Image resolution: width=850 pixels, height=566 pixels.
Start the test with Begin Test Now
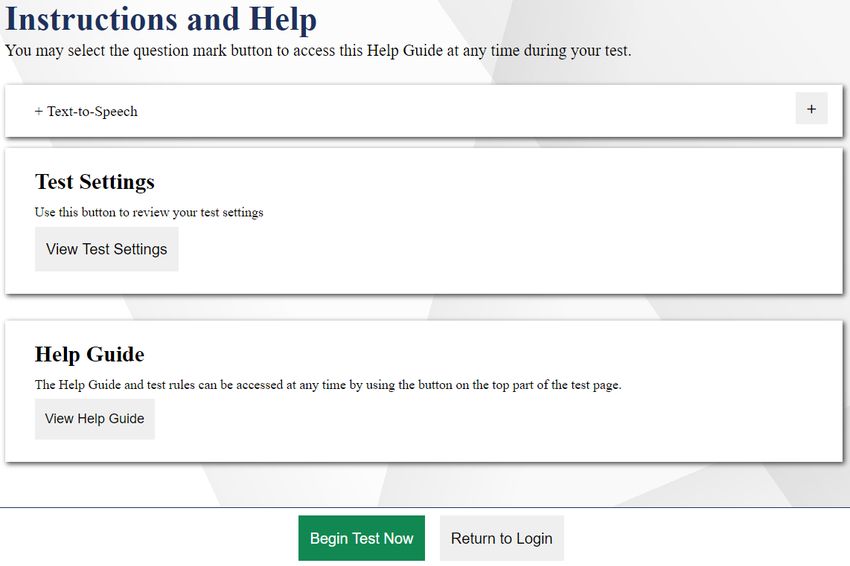362,538
